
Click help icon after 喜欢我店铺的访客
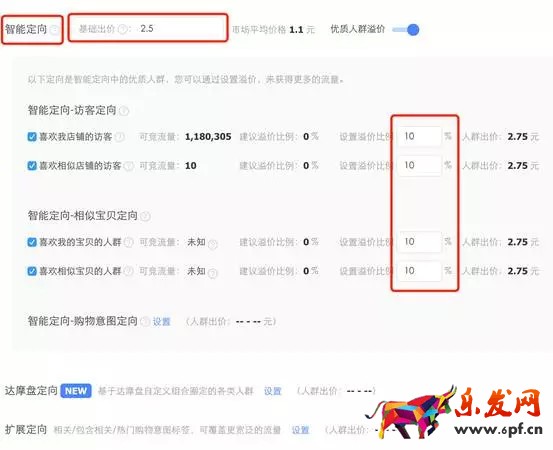click(120, 137)
